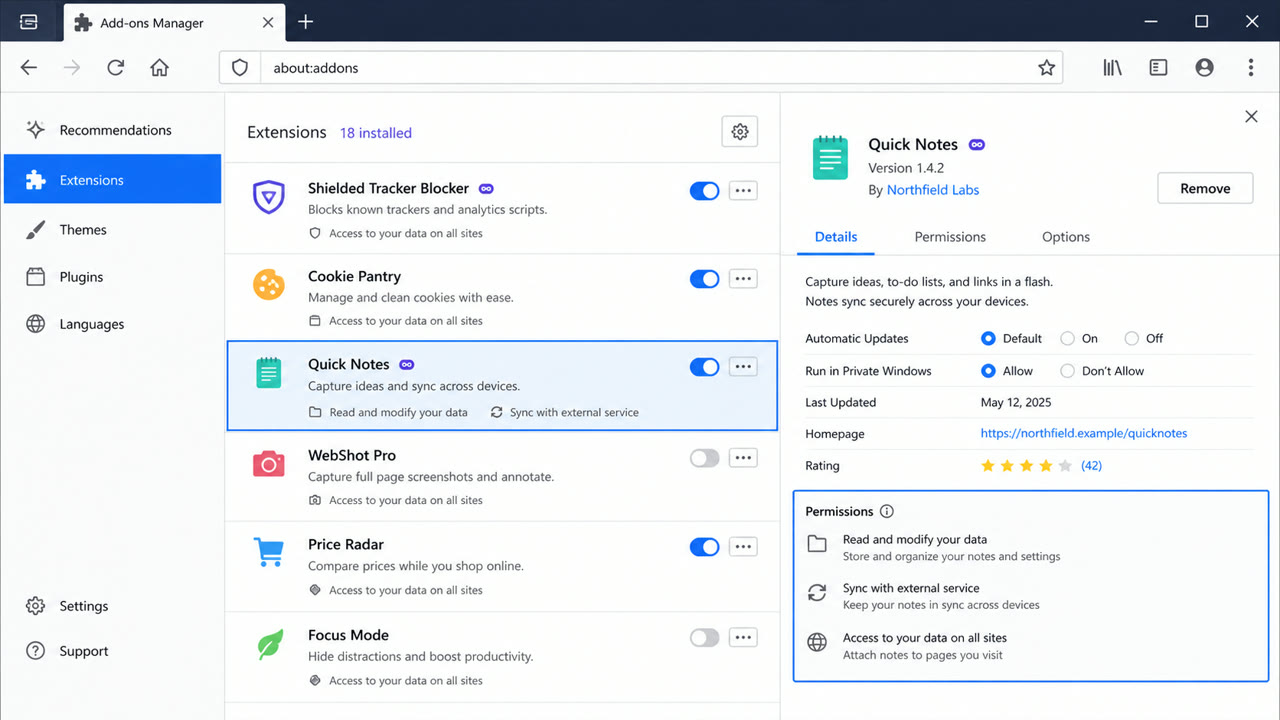
Task: Go to the home page
Action: point(159,68)
